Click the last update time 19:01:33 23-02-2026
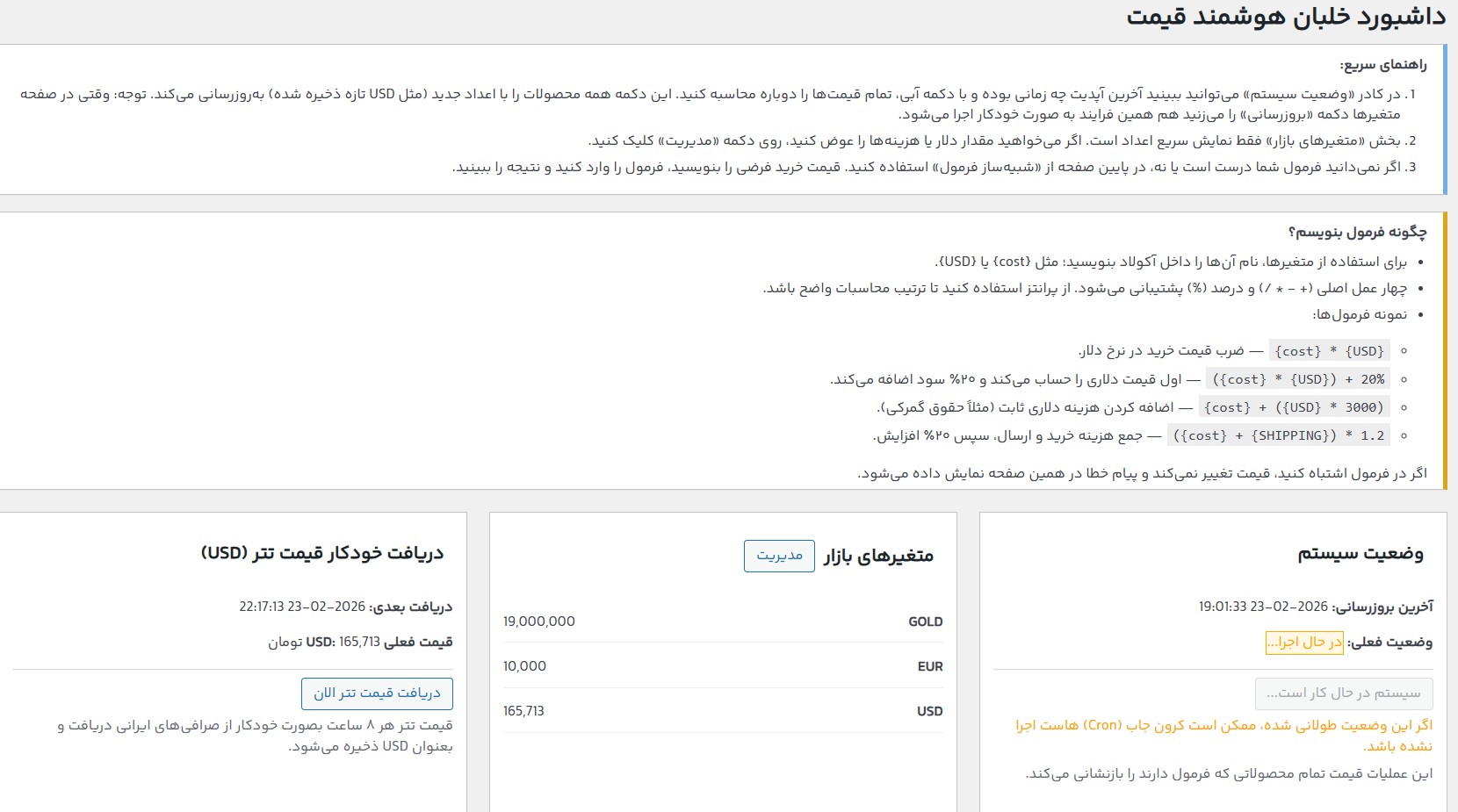The height and width of the screenshot is (812, 1458). click(x=1263, y=607)
